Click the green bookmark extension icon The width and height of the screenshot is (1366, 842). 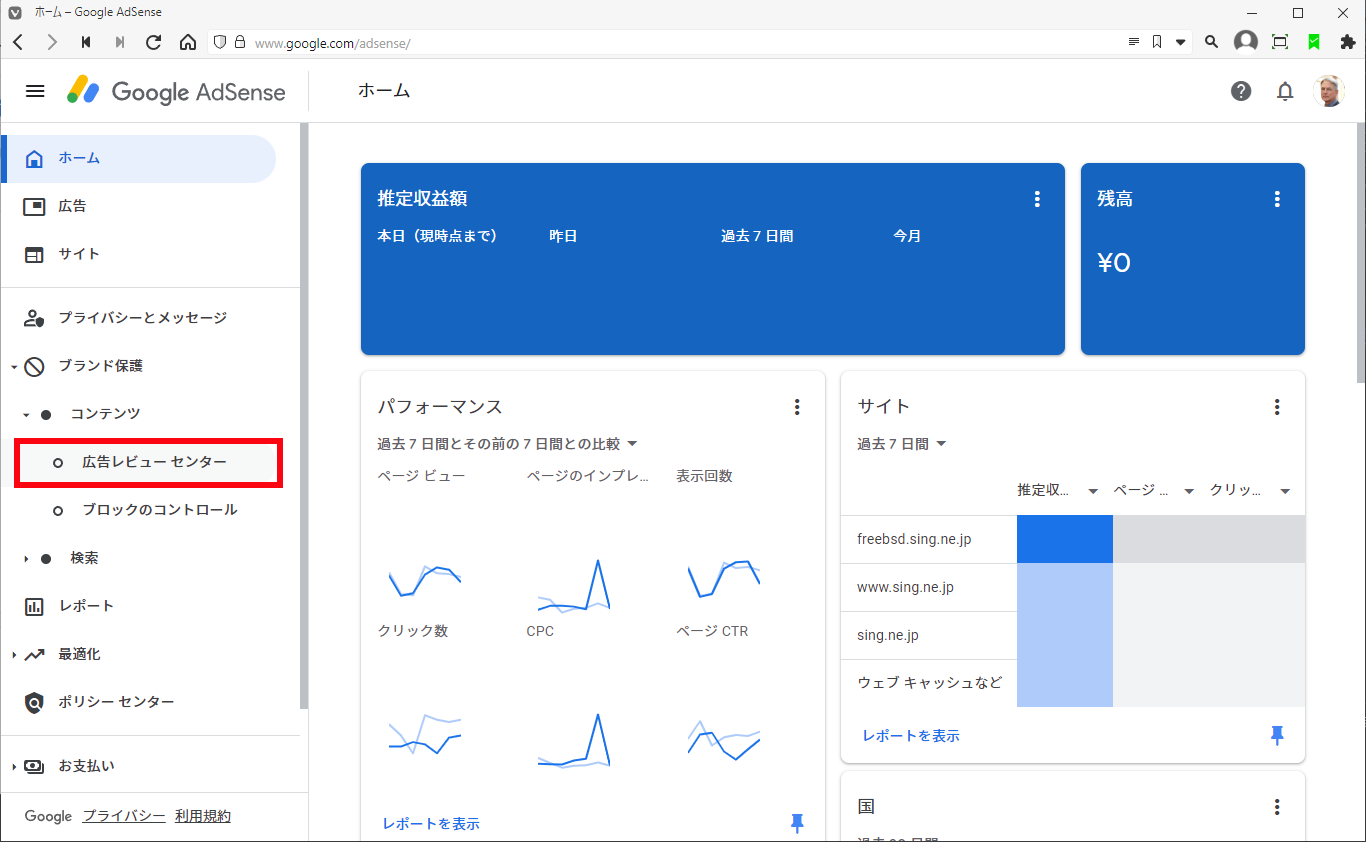pyautogui.click(x=1314, y=42)
